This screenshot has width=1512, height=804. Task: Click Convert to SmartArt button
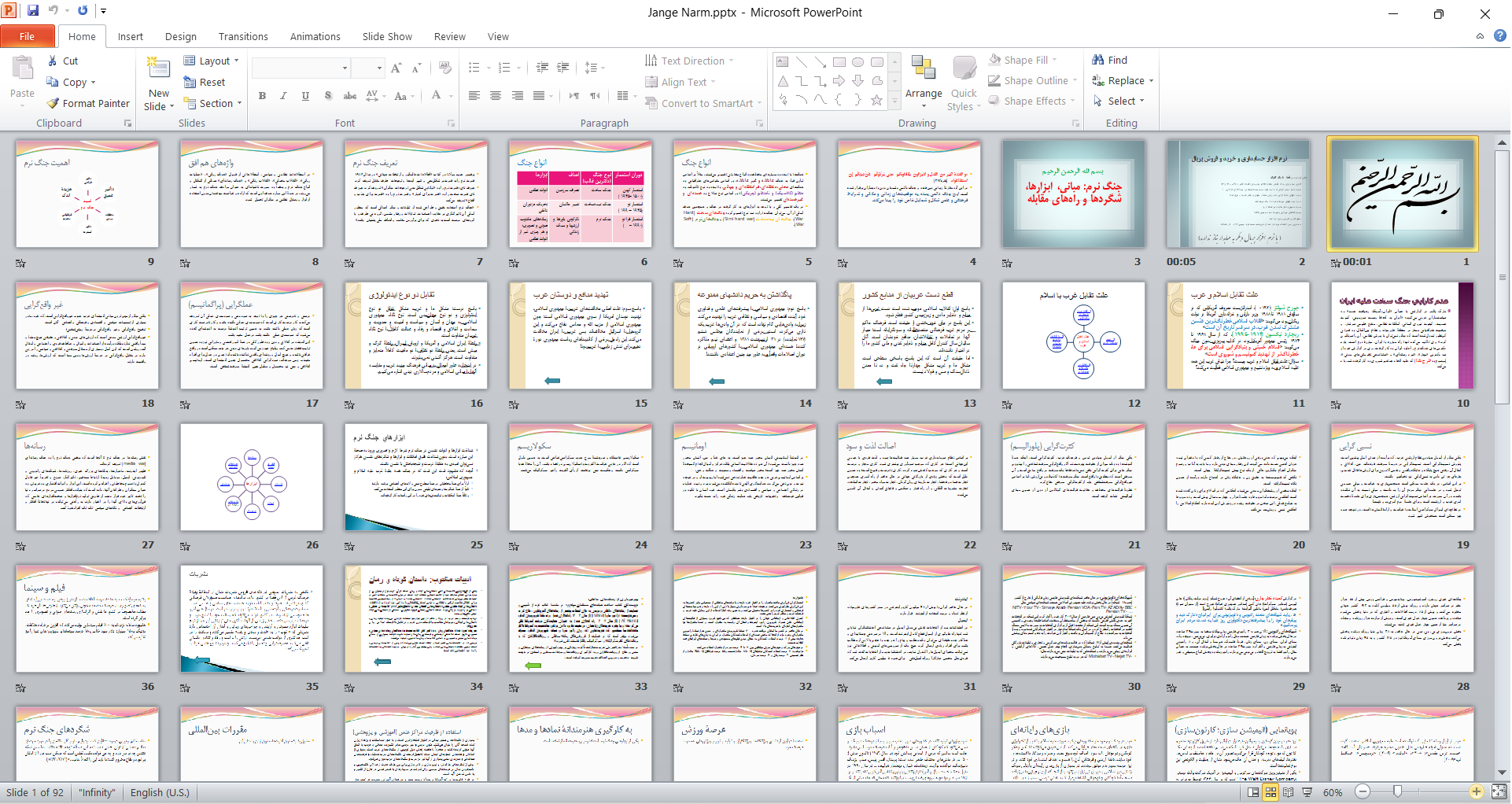703,103
